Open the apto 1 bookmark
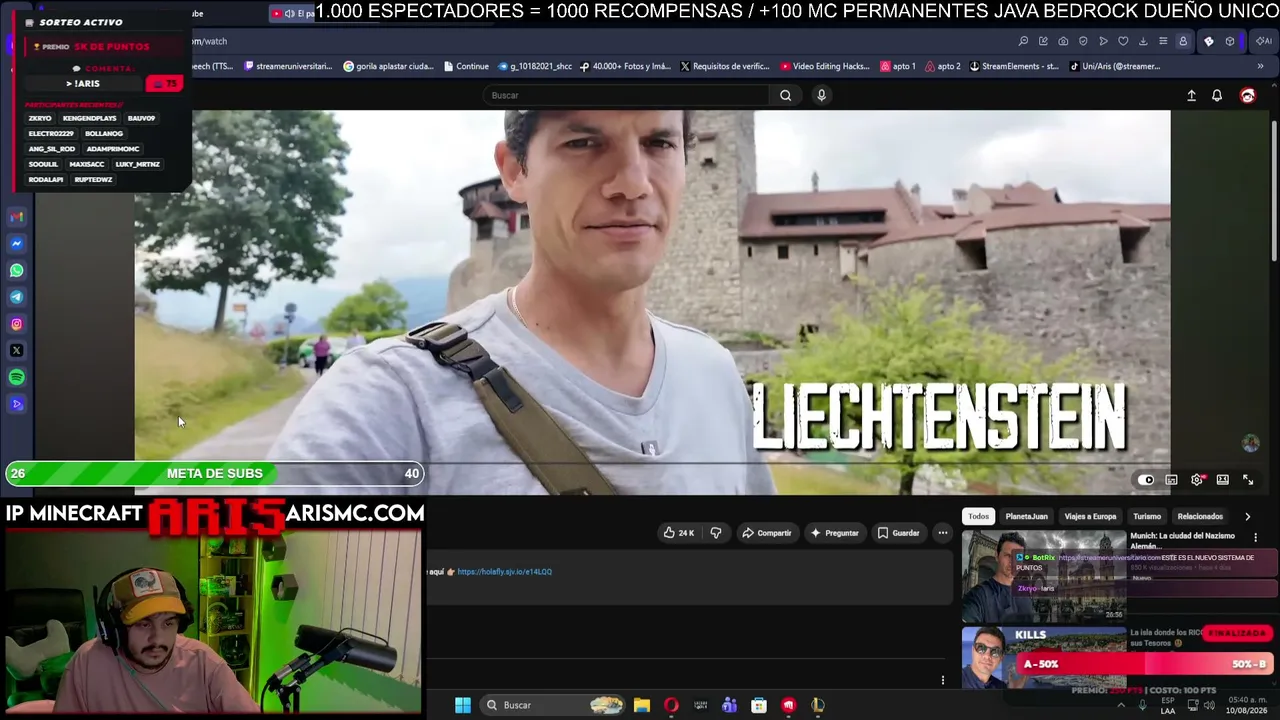This screenshot has height=720, width=1280. [897, 66]
